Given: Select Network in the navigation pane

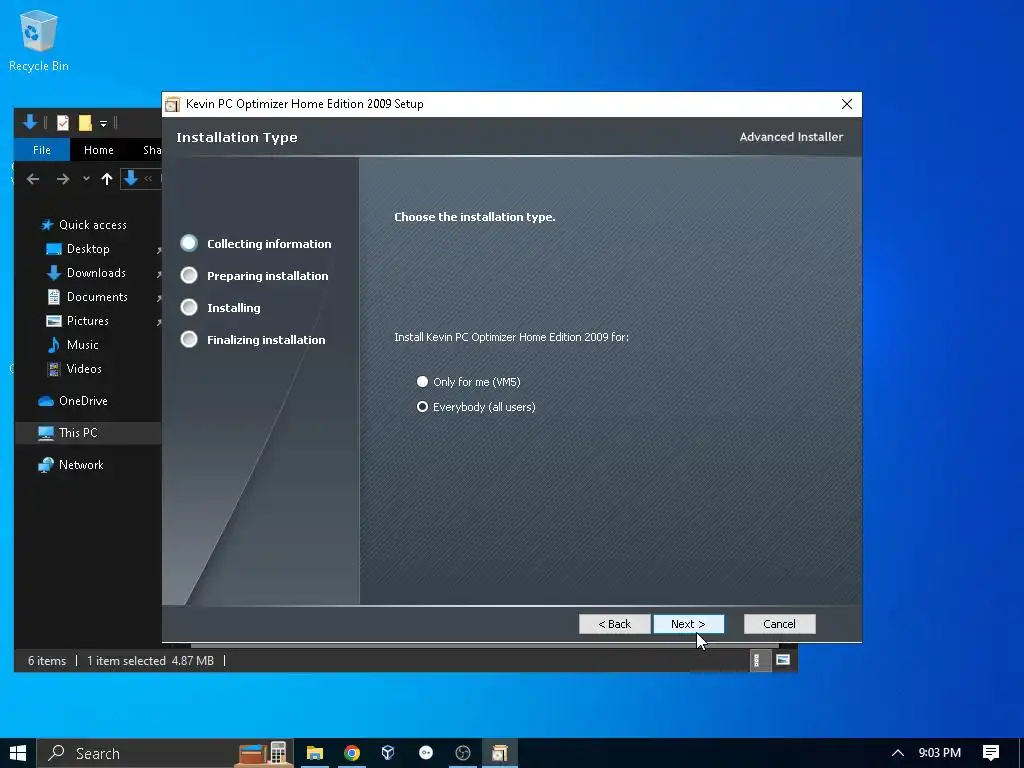Looking at the screenshot, I should pyautogui.click(x=81, y=465).
